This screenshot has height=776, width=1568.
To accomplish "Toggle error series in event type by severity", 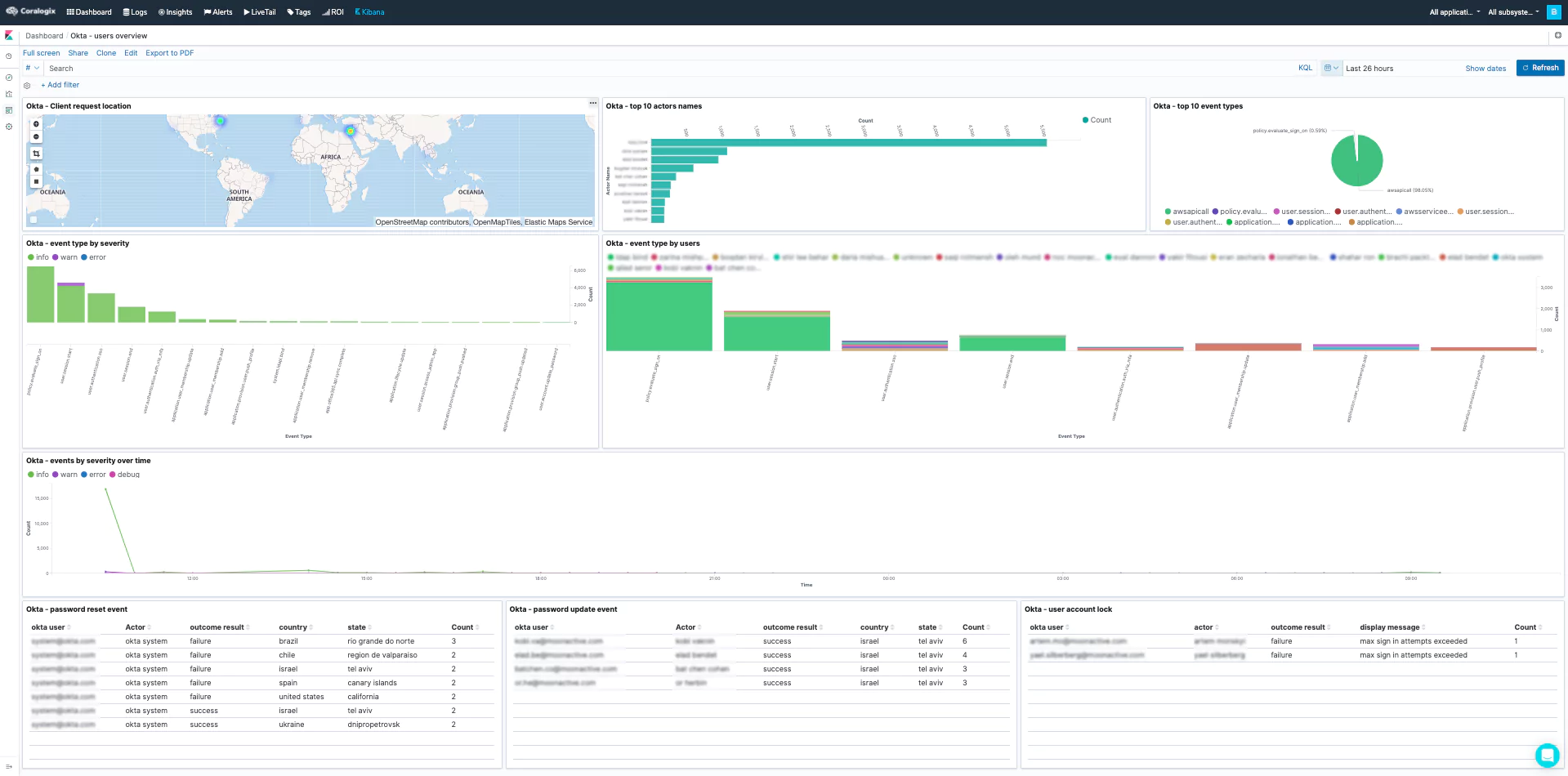I will pyautogui.click(x=93, y=257).
